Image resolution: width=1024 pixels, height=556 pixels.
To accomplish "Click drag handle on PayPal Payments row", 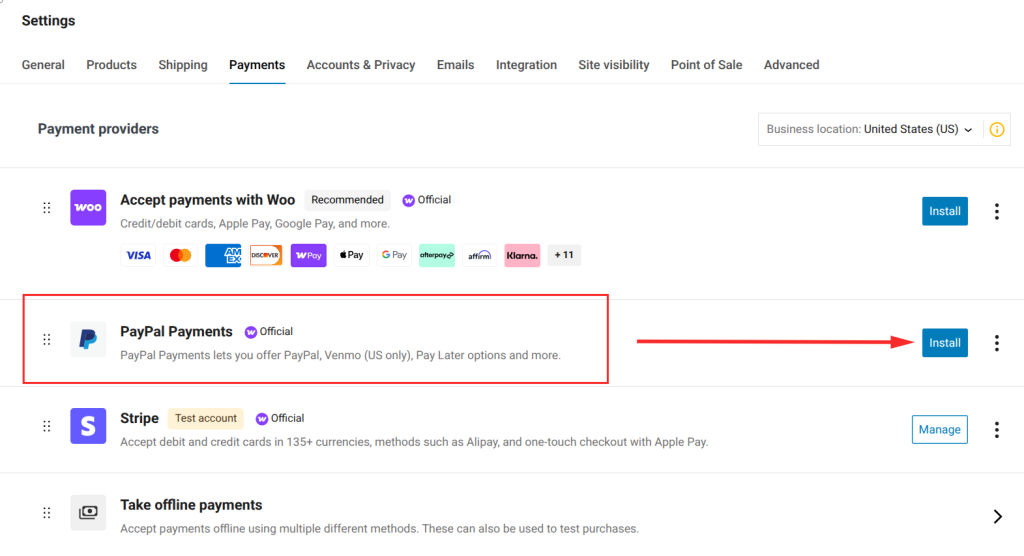I will [46, 339].
